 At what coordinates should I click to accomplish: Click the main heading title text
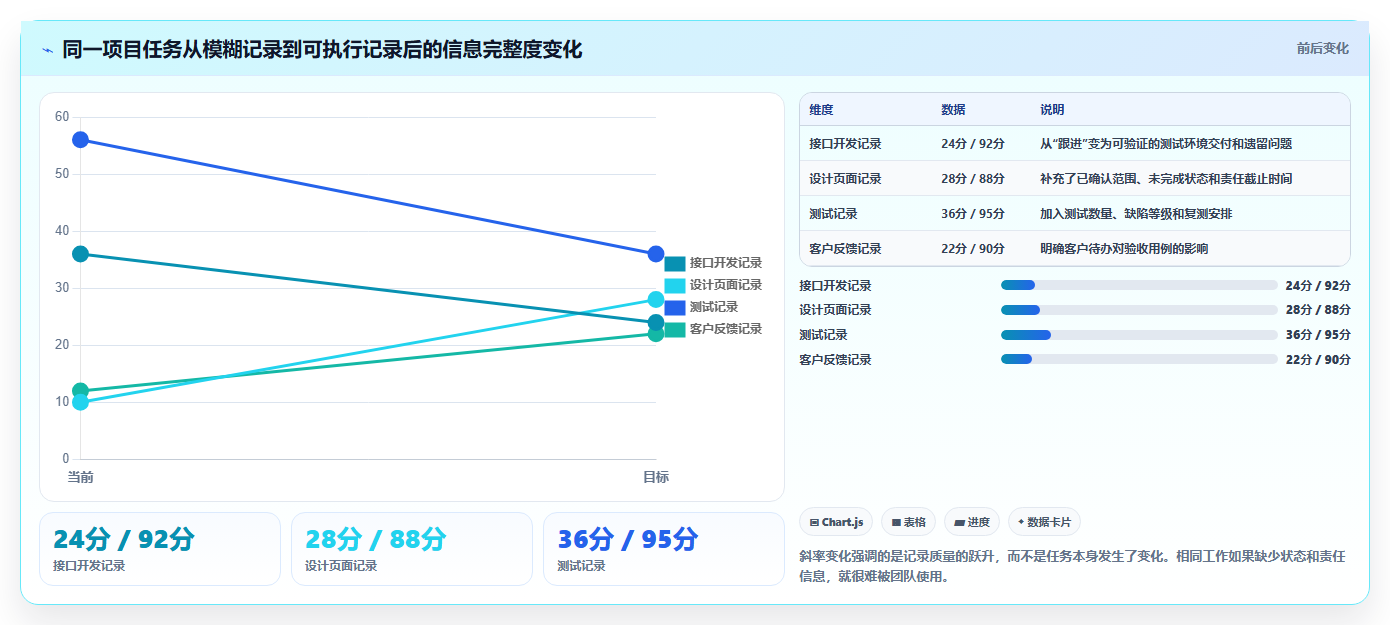point(322,49)
